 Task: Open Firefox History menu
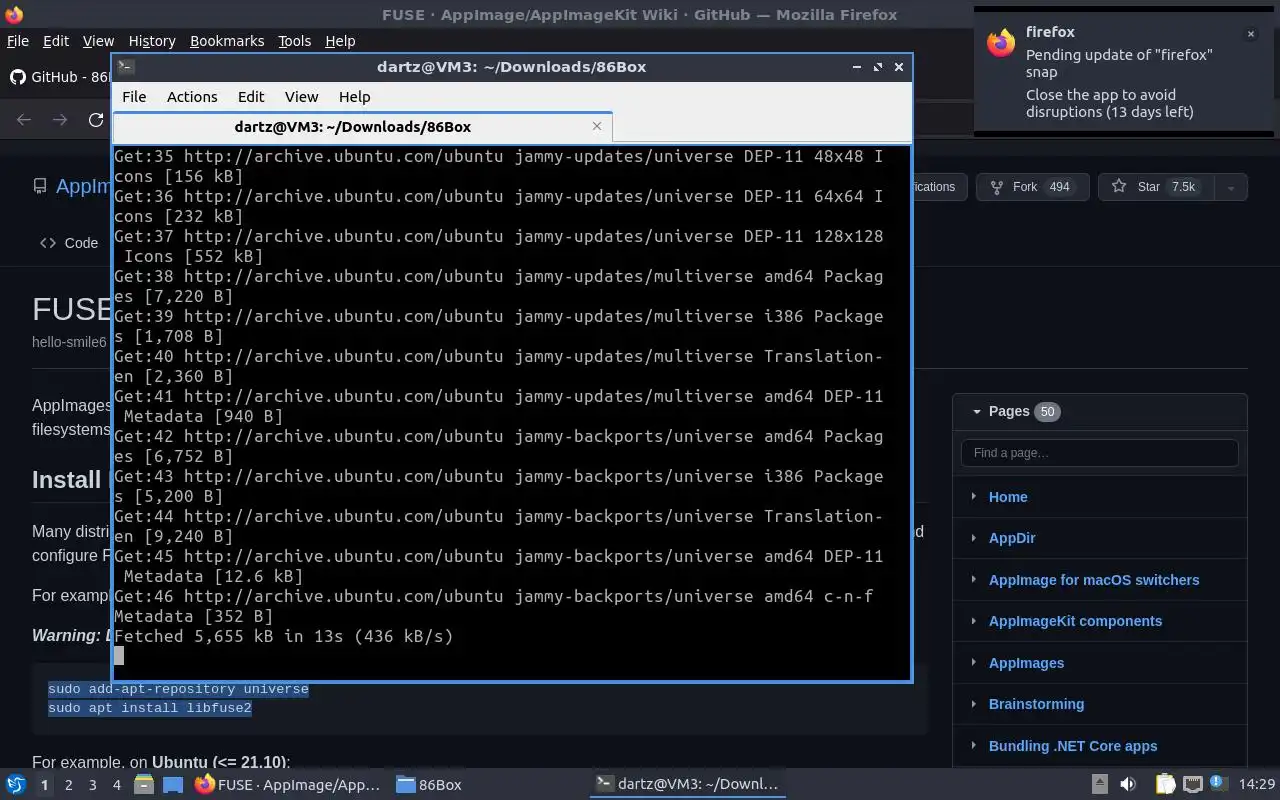point(152,41)
